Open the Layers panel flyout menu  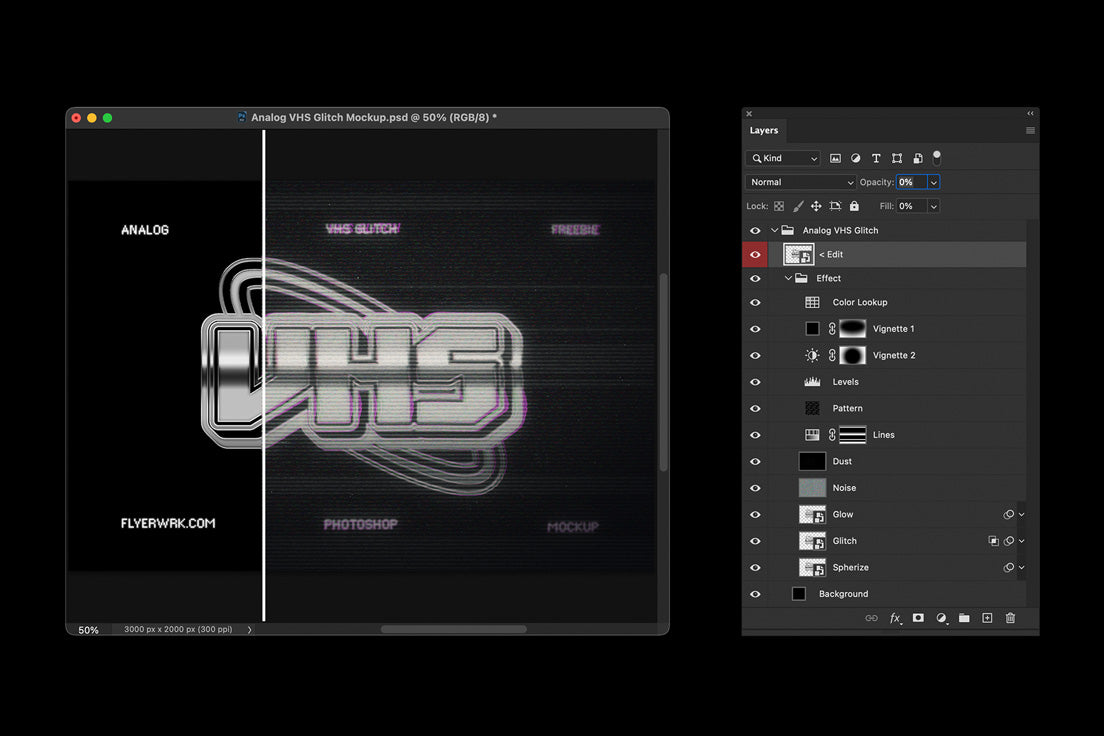[x=1030, y=130]
